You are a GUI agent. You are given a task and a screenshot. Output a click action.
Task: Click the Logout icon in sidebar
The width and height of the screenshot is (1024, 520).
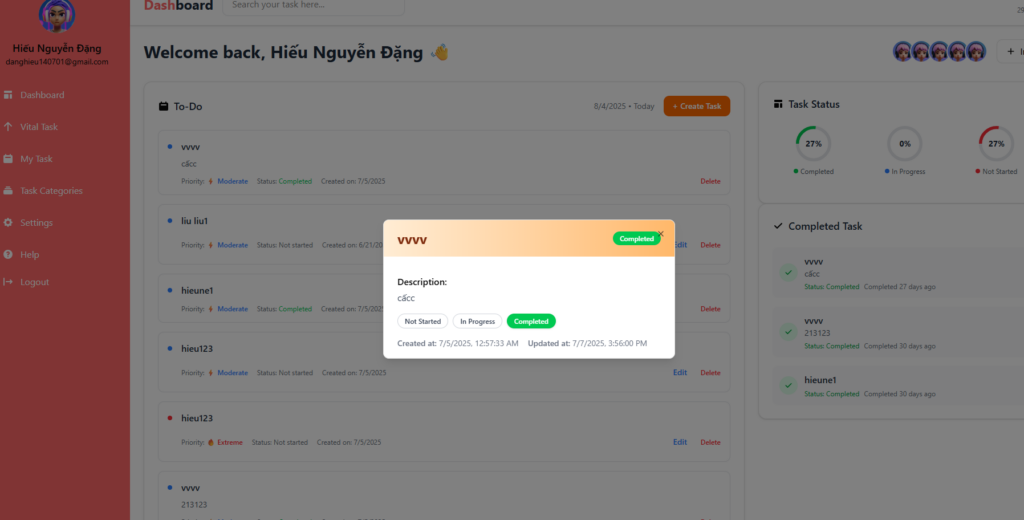coord(9,282)
